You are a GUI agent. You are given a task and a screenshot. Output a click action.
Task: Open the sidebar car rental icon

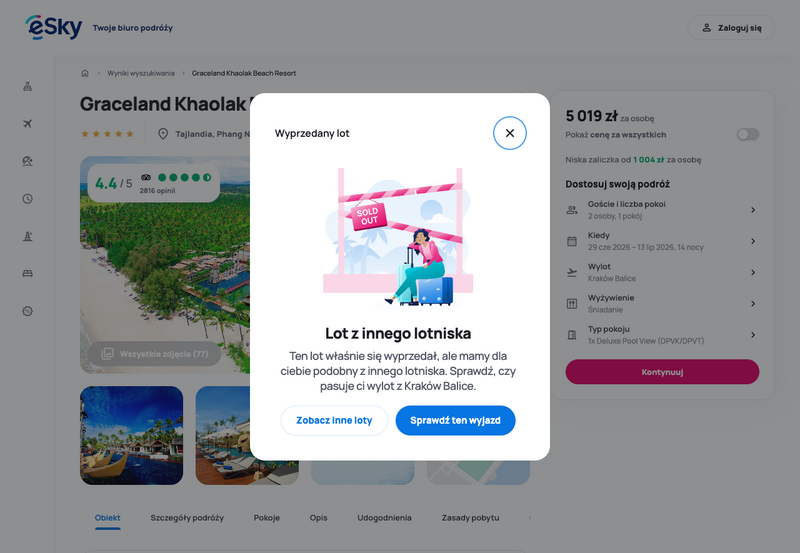pyautogui.click(x=28, y=273)
